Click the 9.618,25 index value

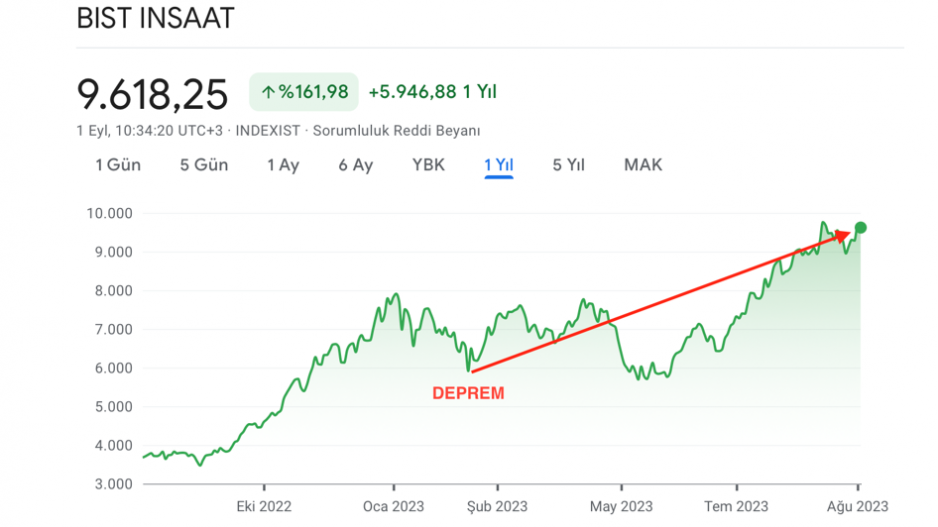153,93
